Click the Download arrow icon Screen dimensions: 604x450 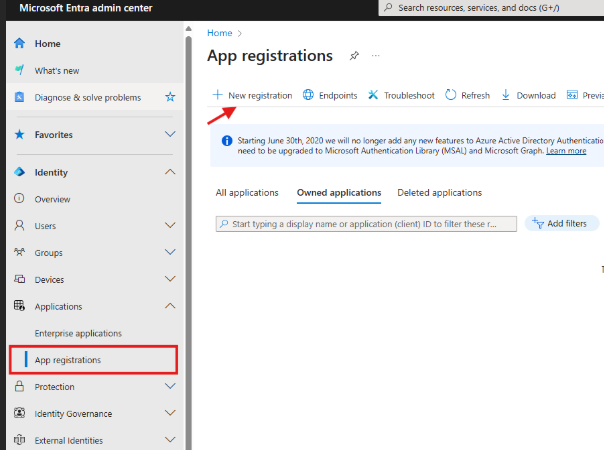(506, 95)
